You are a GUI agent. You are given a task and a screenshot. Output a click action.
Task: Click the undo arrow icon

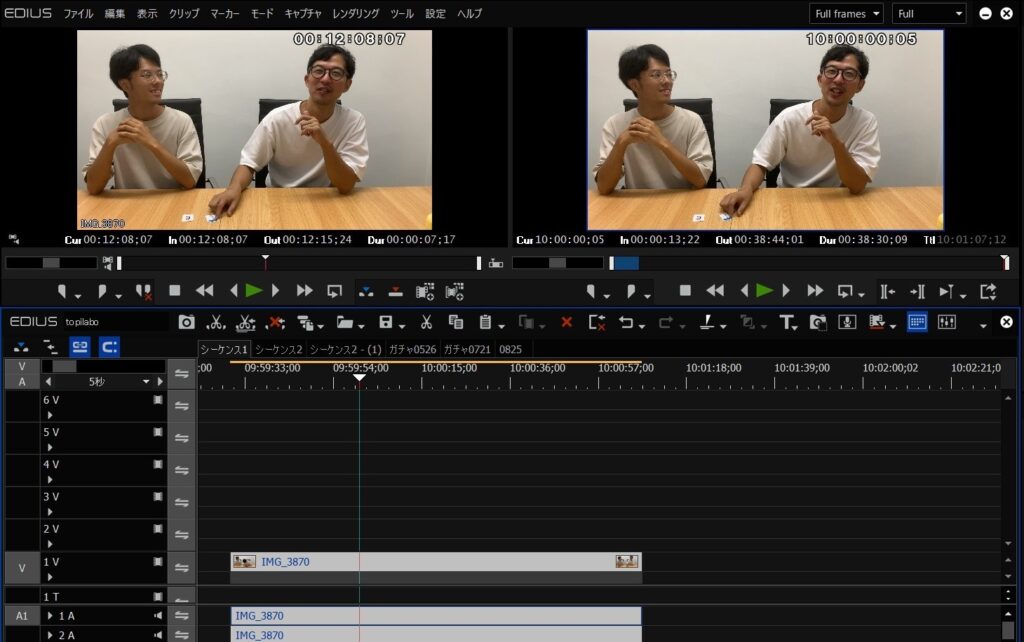tap(626, 322)
